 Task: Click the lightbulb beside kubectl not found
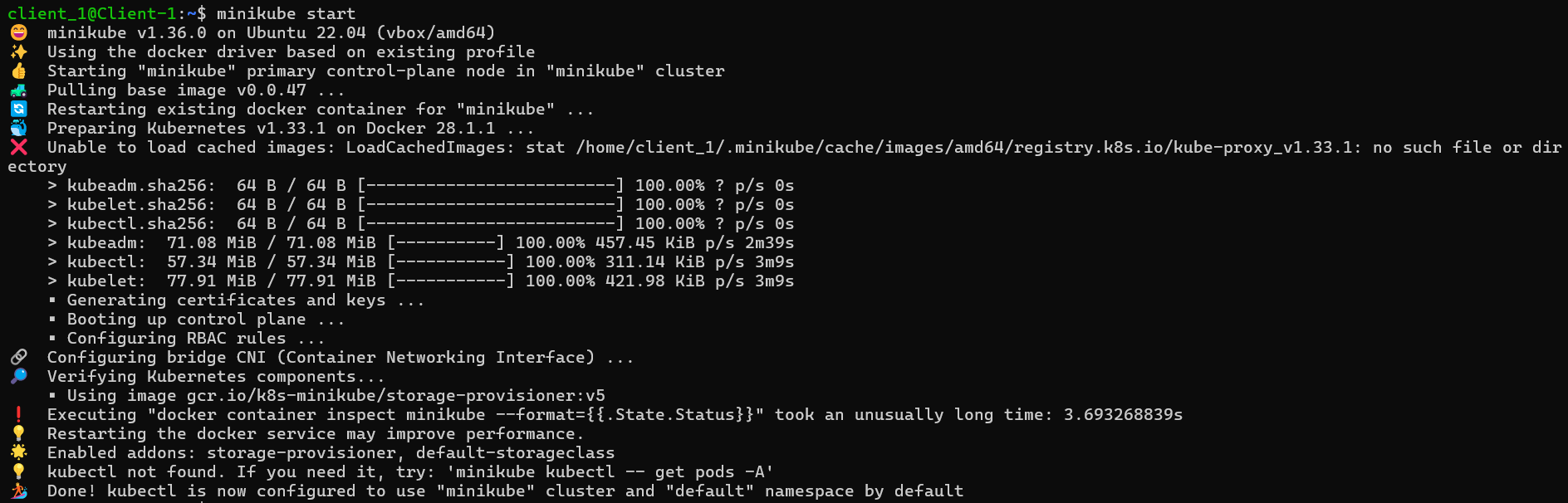click(18, 471)
